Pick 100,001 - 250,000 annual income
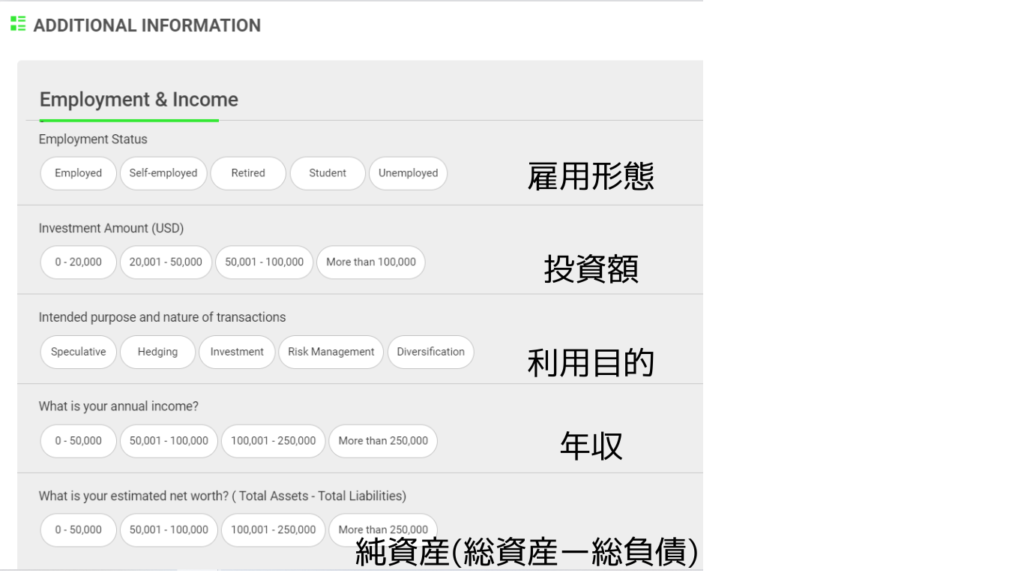The image size is (1024, 576). (x=273, y=441)
